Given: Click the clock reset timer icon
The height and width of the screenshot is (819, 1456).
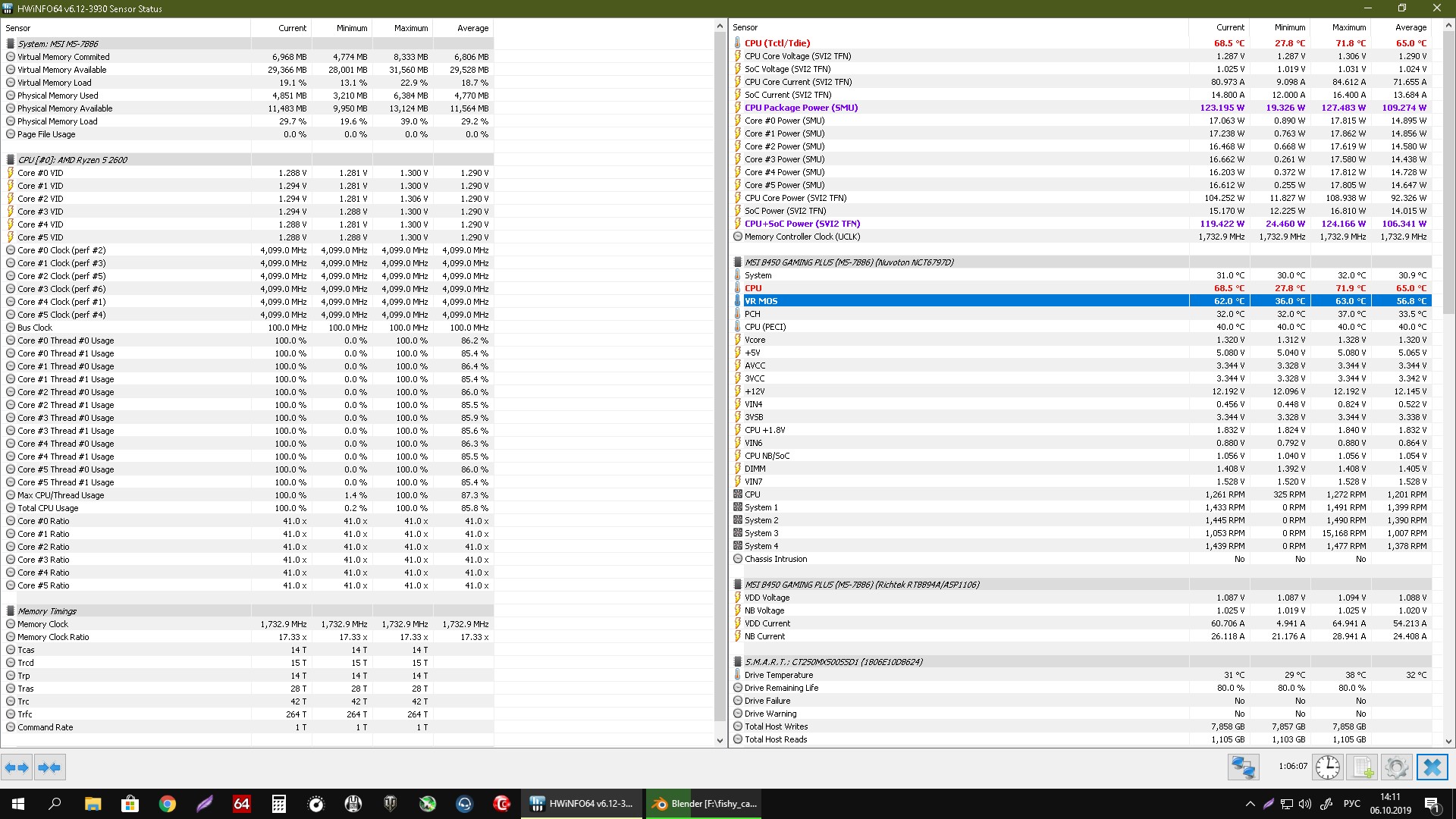Looking at the screenshot, I should tap(1327, 767).
